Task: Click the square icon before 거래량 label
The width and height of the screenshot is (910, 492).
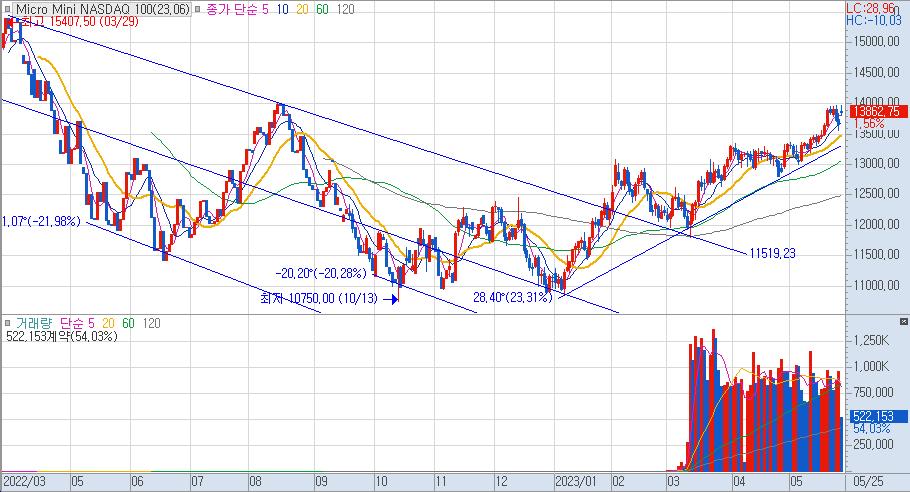Action: (8, 323)
